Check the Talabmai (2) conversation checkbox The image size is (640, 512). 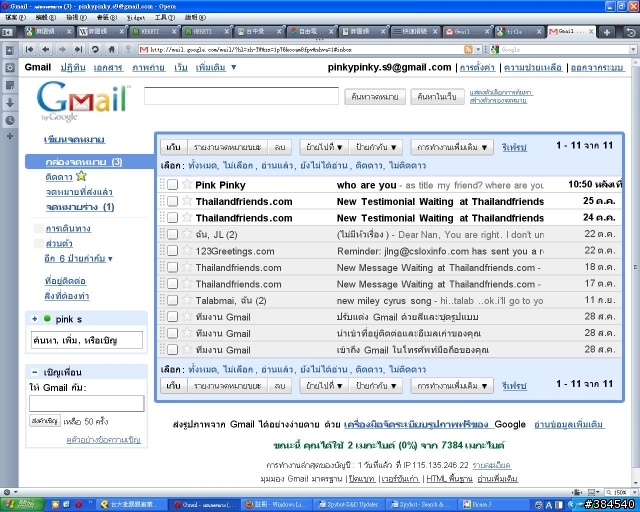(172, 301)
